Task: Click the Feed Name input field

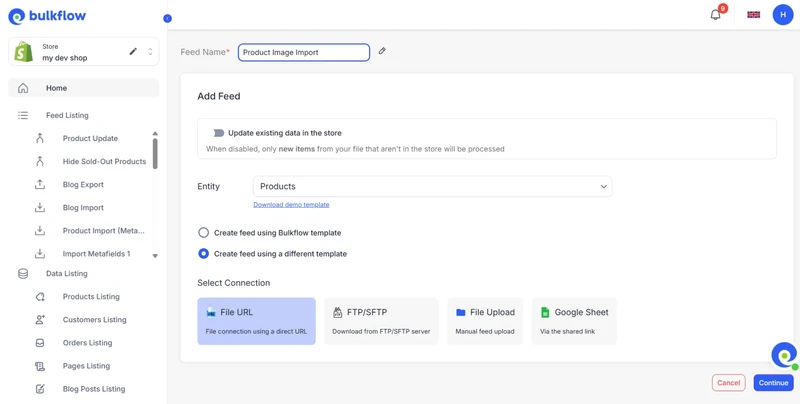Action: [x=304, y=52]
